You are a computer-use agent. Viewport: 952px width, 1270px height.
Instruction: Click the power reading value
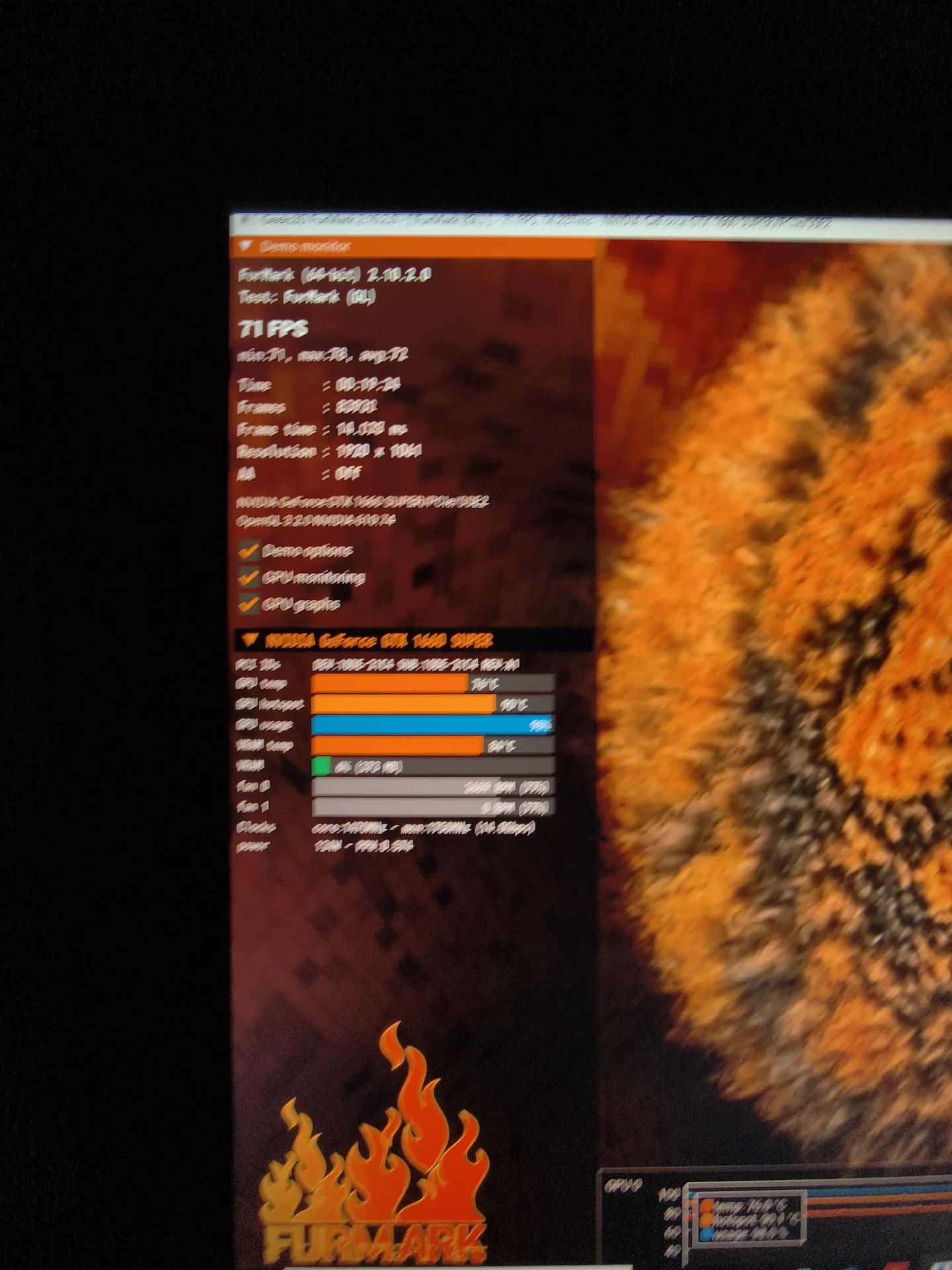coord(363,846)
